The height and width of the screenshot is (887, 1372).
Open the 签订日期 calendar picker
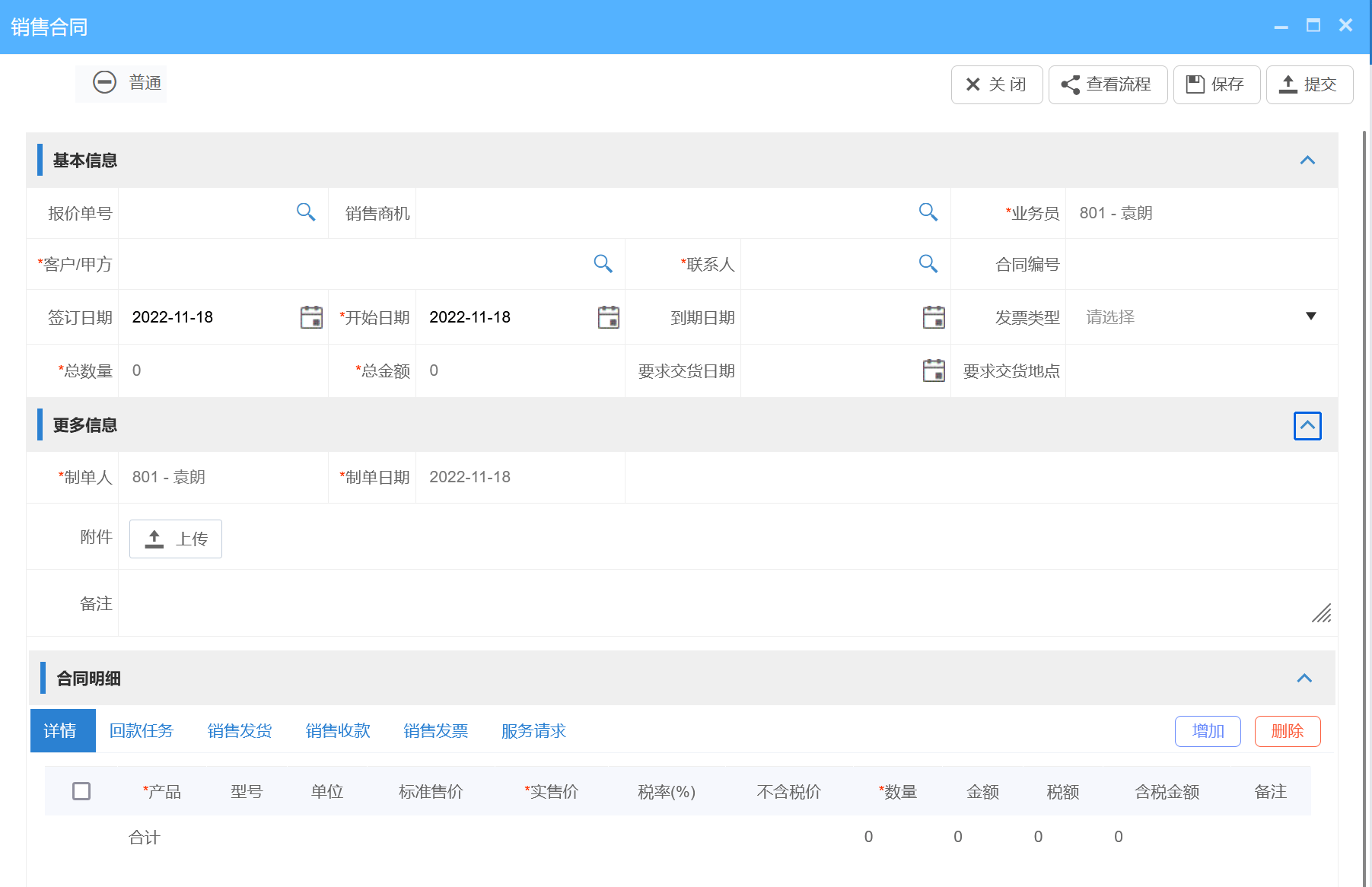tap(311, 317)
